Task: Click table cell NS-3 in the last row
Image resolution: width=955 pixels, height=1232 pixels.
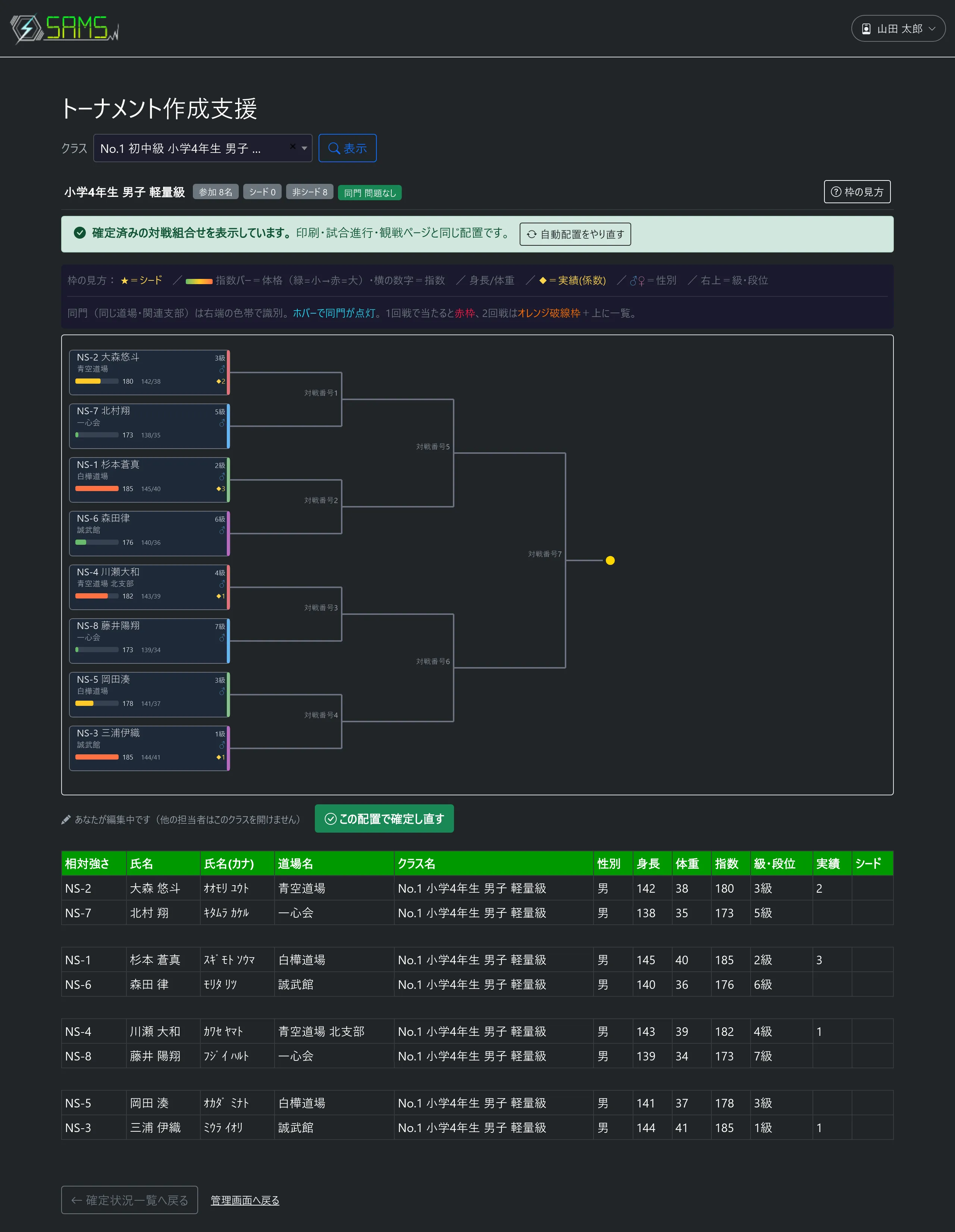Action: (x=94, y=1127)
